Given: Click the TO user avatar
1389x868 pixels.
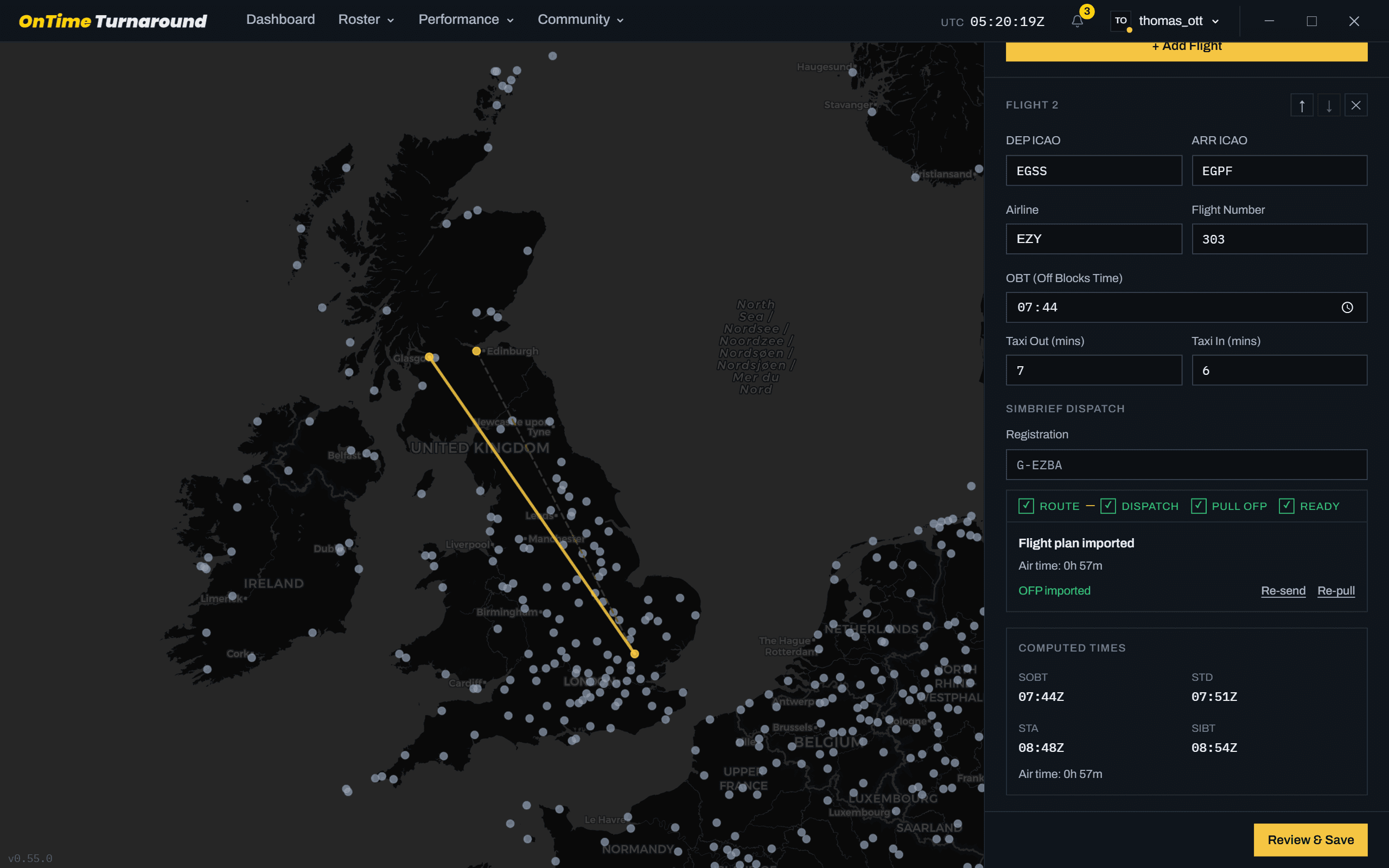Looking at the screenshot, I should pos(1120,21).
